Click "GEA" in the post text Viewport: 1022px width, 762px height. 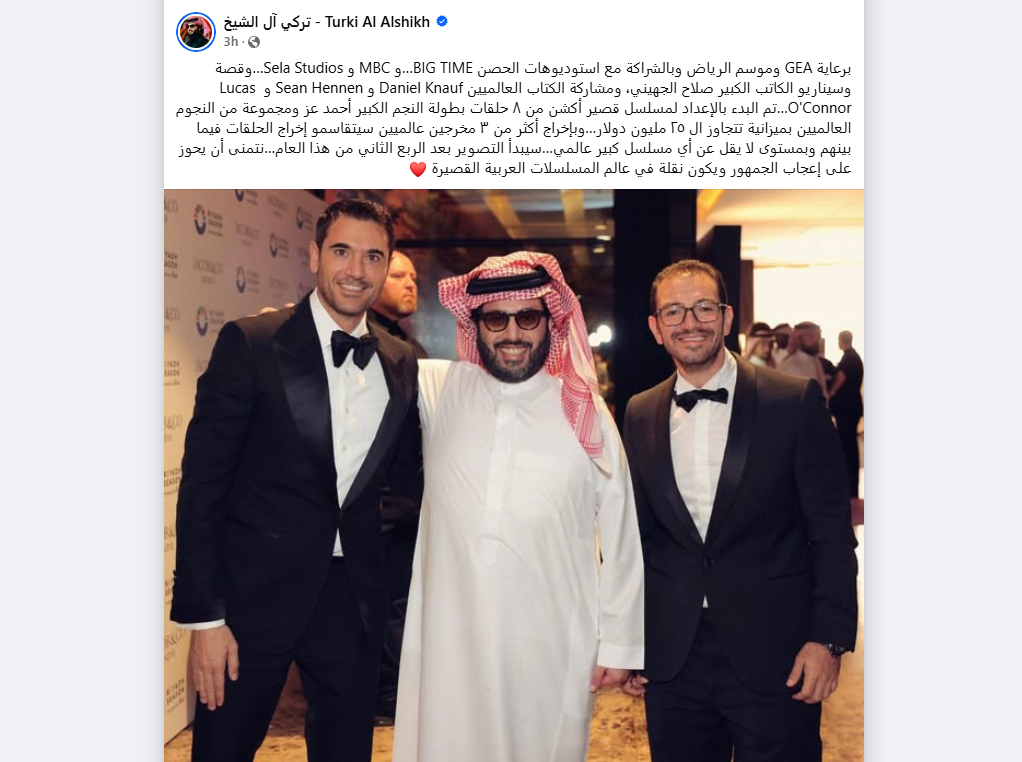(798, 68)
